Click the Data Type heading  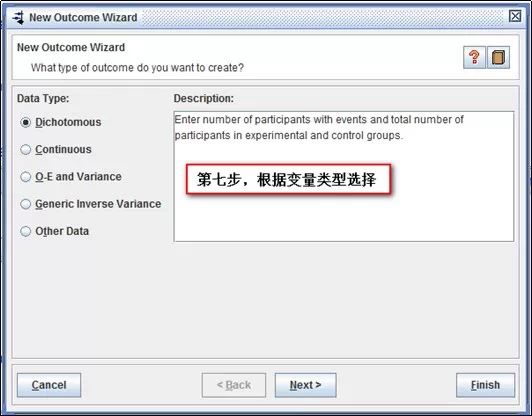pyautogui.click(x=43, y=98)
